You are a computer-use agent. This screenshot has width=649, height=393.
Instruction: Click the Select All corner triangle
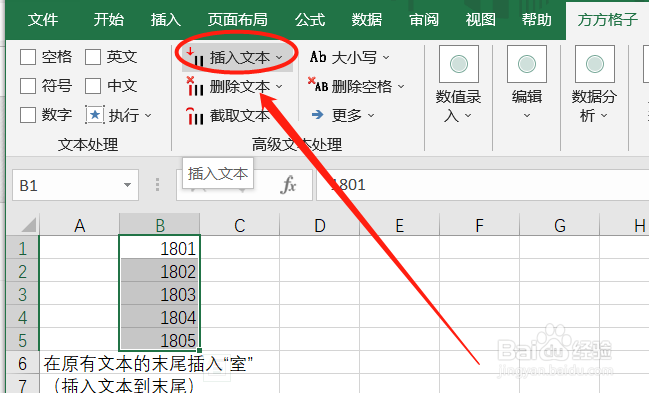coord(29,225)
